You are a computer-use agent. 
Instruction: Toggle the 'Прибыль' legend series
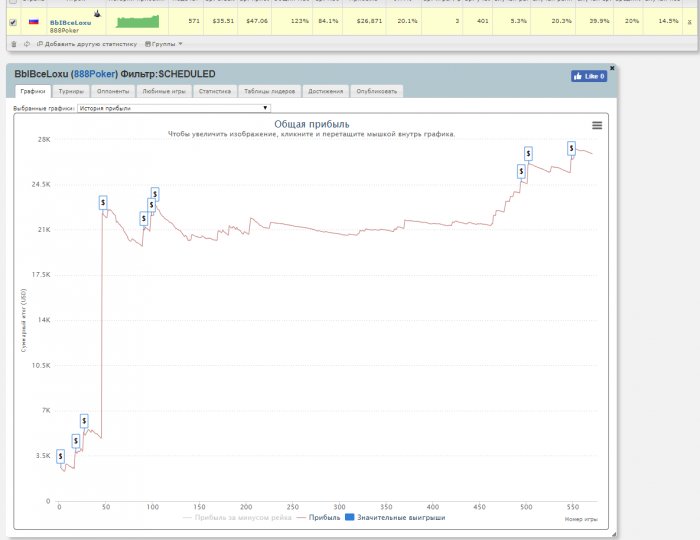pyautogui.click(x=318, y=518)
